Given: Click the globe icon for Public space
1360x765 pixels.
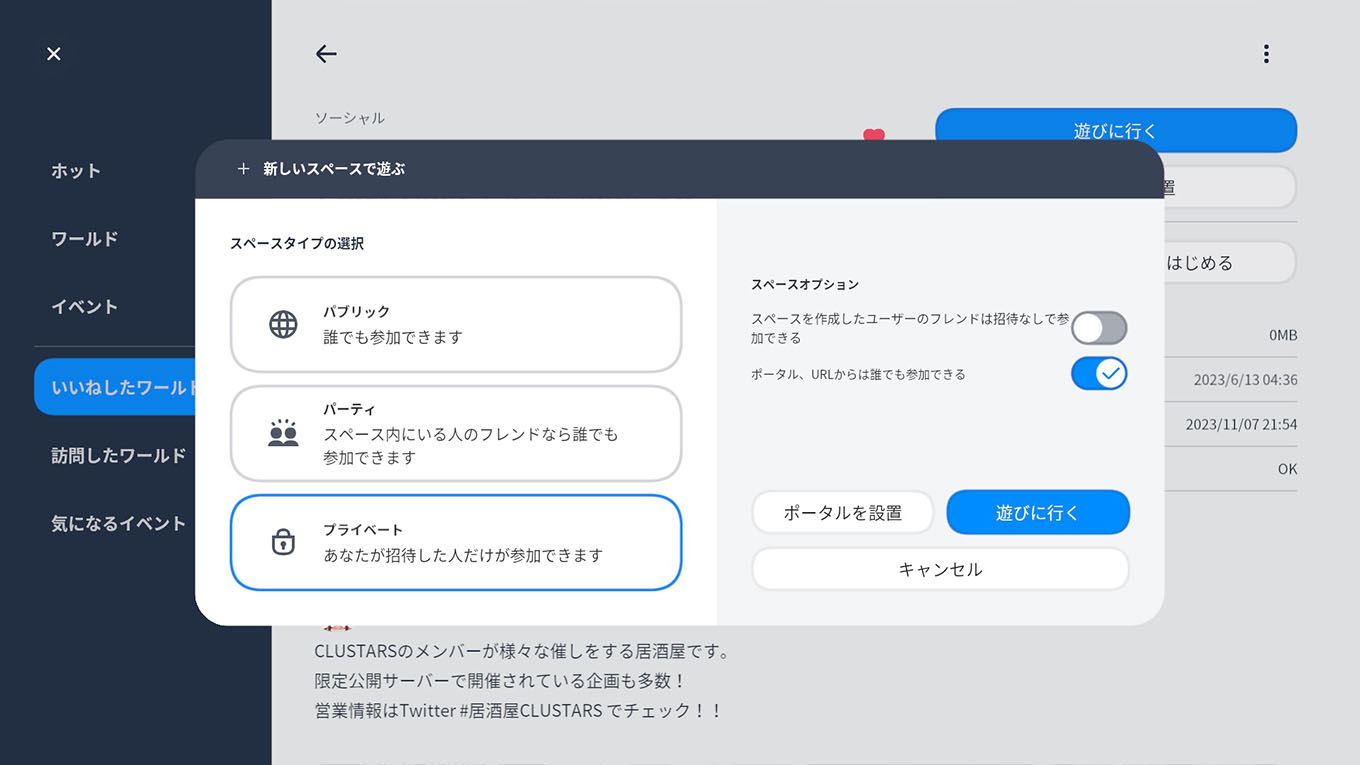Looking at the screenshot, I should 283,325.
